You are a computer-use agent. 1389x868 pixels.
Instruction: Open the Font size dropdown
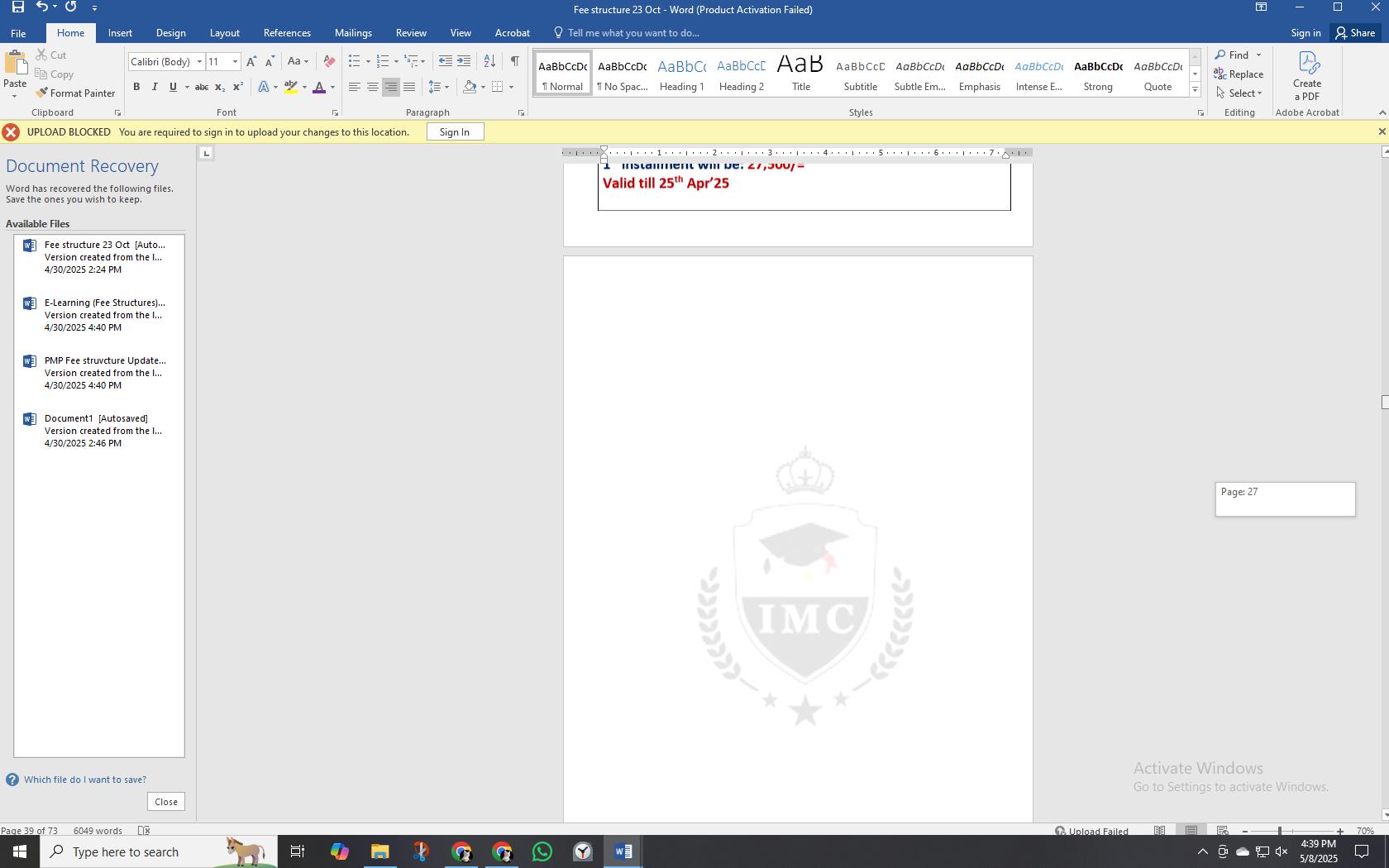(235, 62)
